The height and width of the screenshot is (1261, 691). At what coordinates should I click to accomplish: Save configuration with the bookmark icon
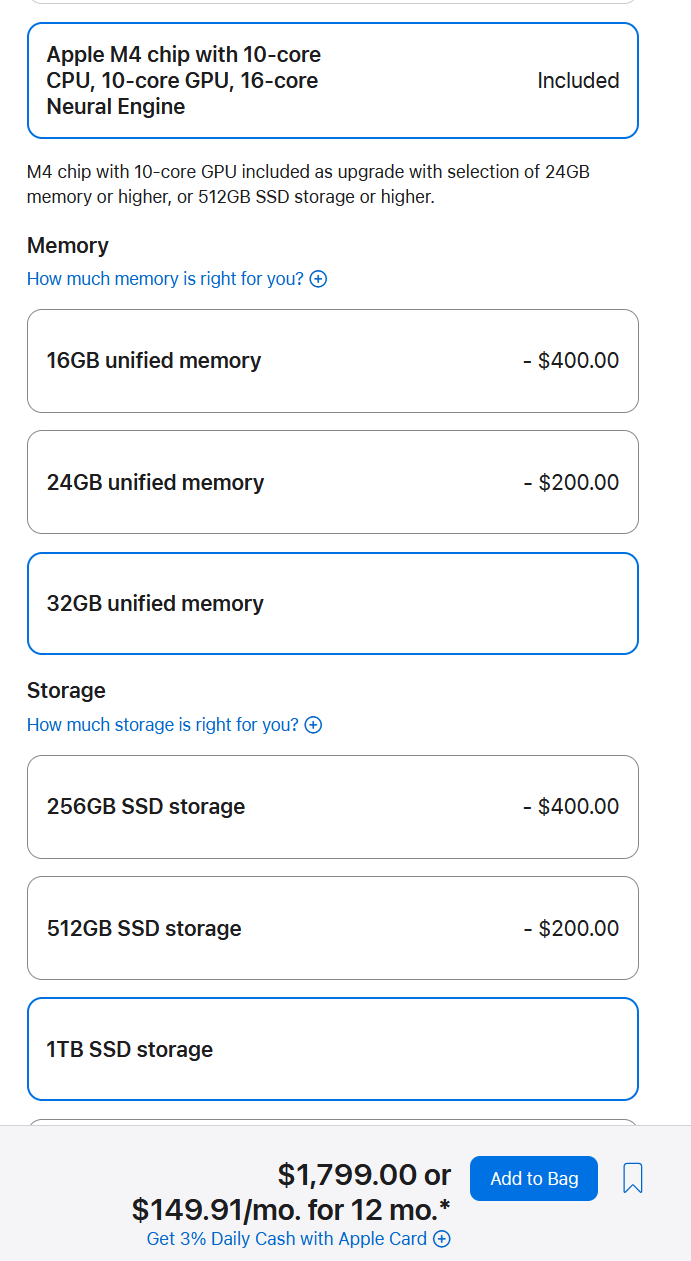[632, 1178]
